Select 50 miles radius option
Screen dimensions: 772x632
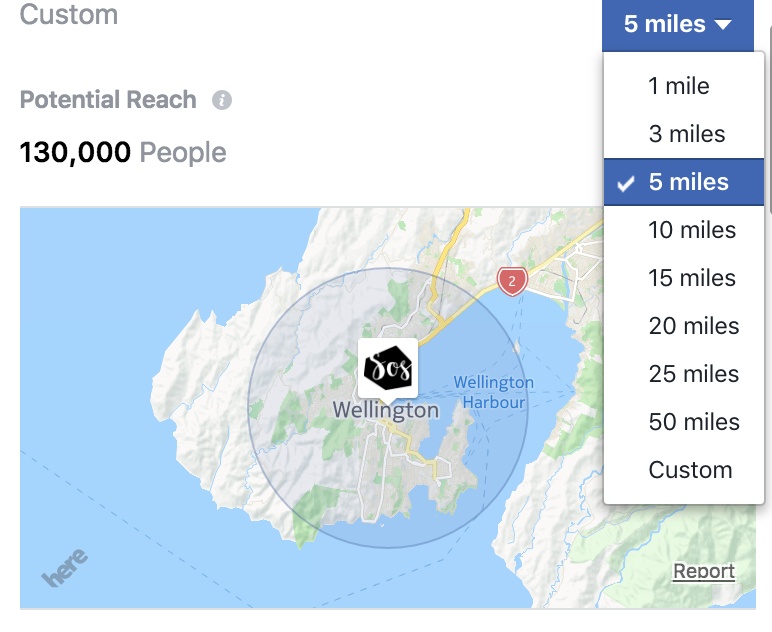[684, 422]
